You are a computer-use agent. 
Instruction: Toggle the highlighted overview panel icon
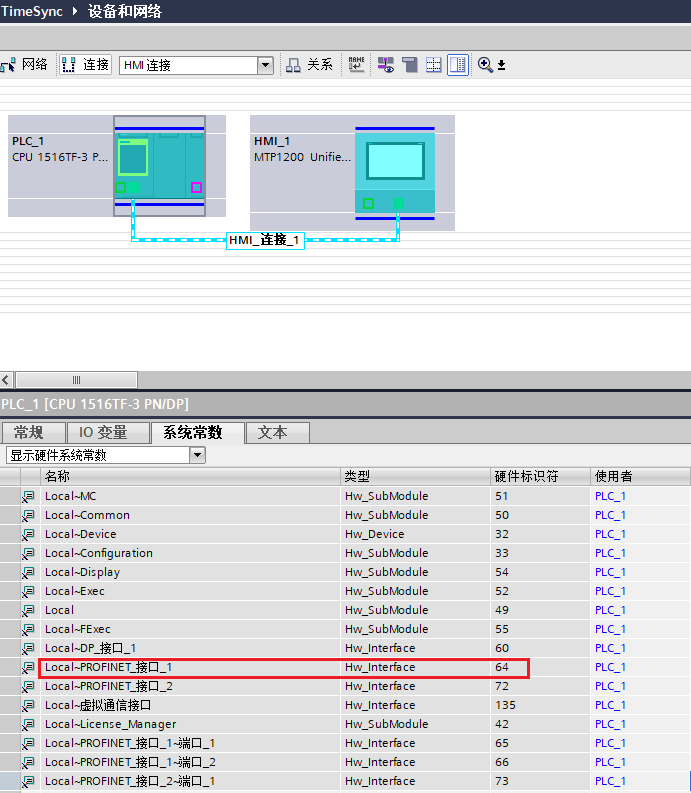click(458, 65)
